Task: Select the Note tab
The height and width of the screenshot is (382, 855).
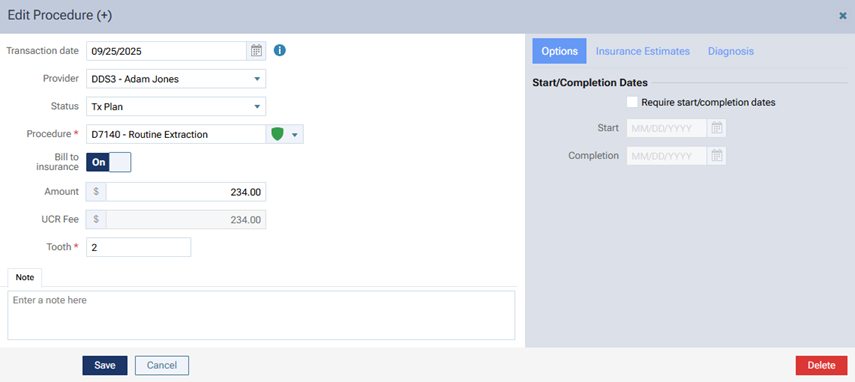Action: (x=25, y=277)
